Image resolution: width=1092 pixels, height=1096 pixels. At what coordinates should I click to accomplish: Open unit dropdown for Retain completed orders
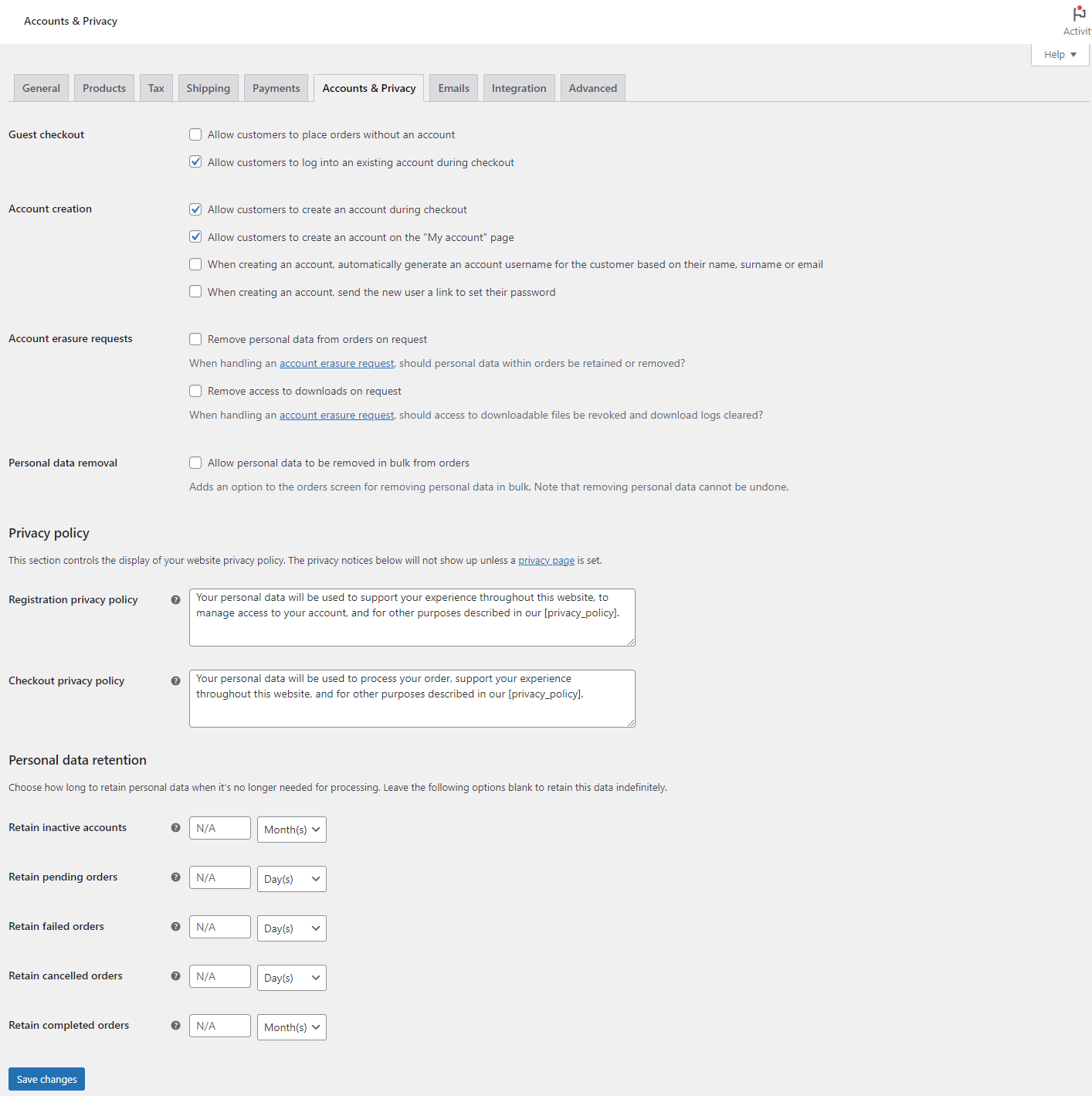point(291,1027)
